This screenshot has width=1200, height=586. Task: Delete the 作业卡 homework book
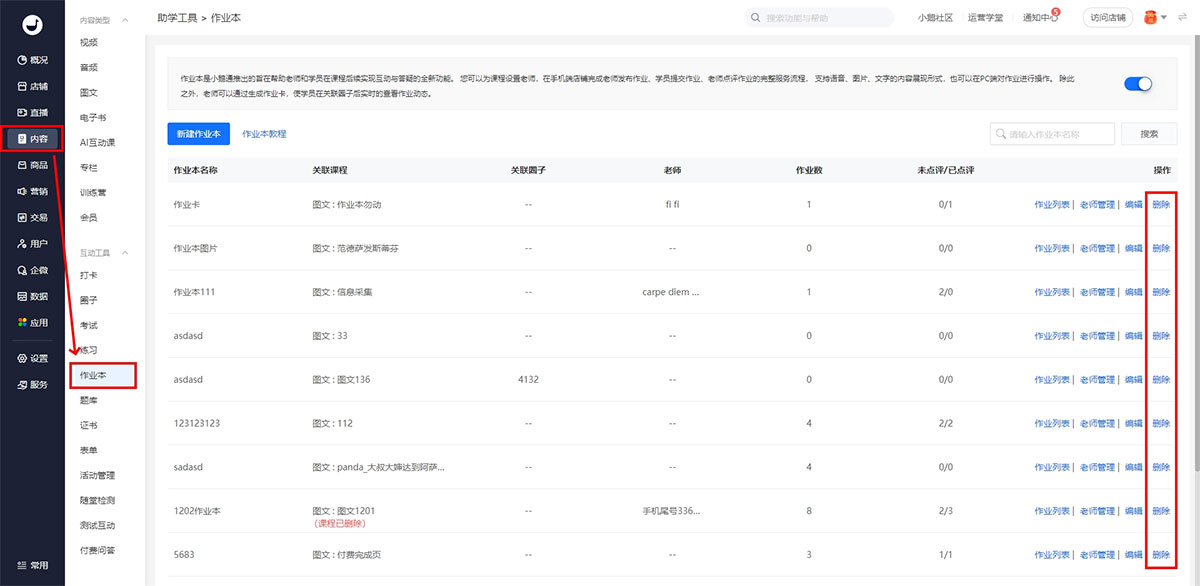click(x=1160, y=205)
